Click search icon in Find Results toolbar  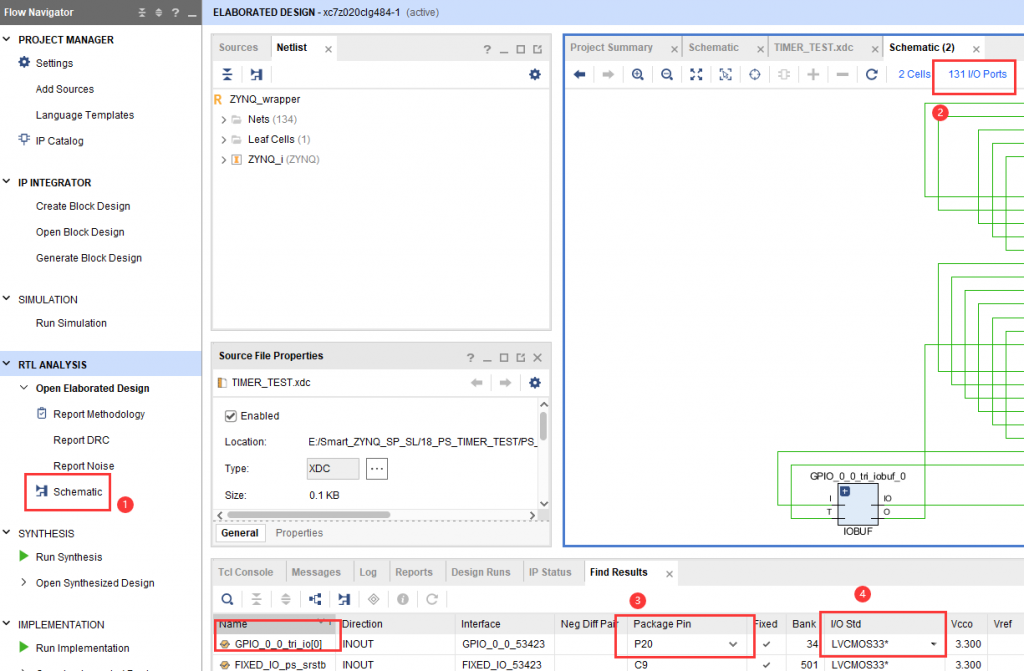(x=228, y=599)
